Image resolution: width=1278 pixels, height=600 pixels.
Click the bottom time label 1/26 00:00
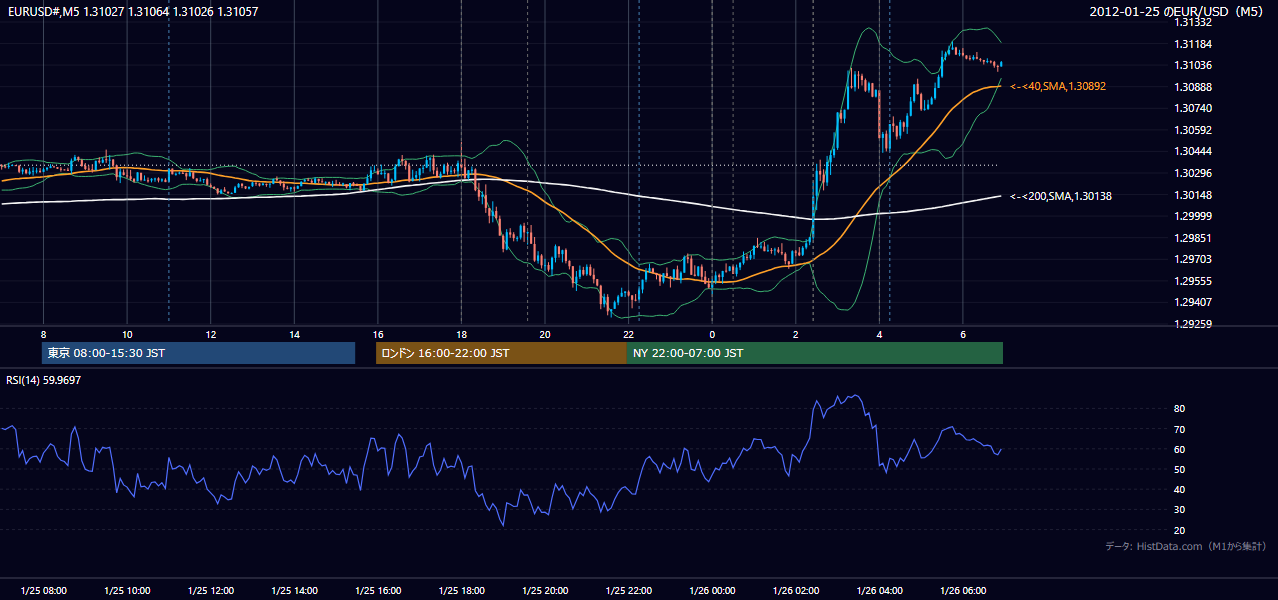pyautogui.click(x=712, y=591)
